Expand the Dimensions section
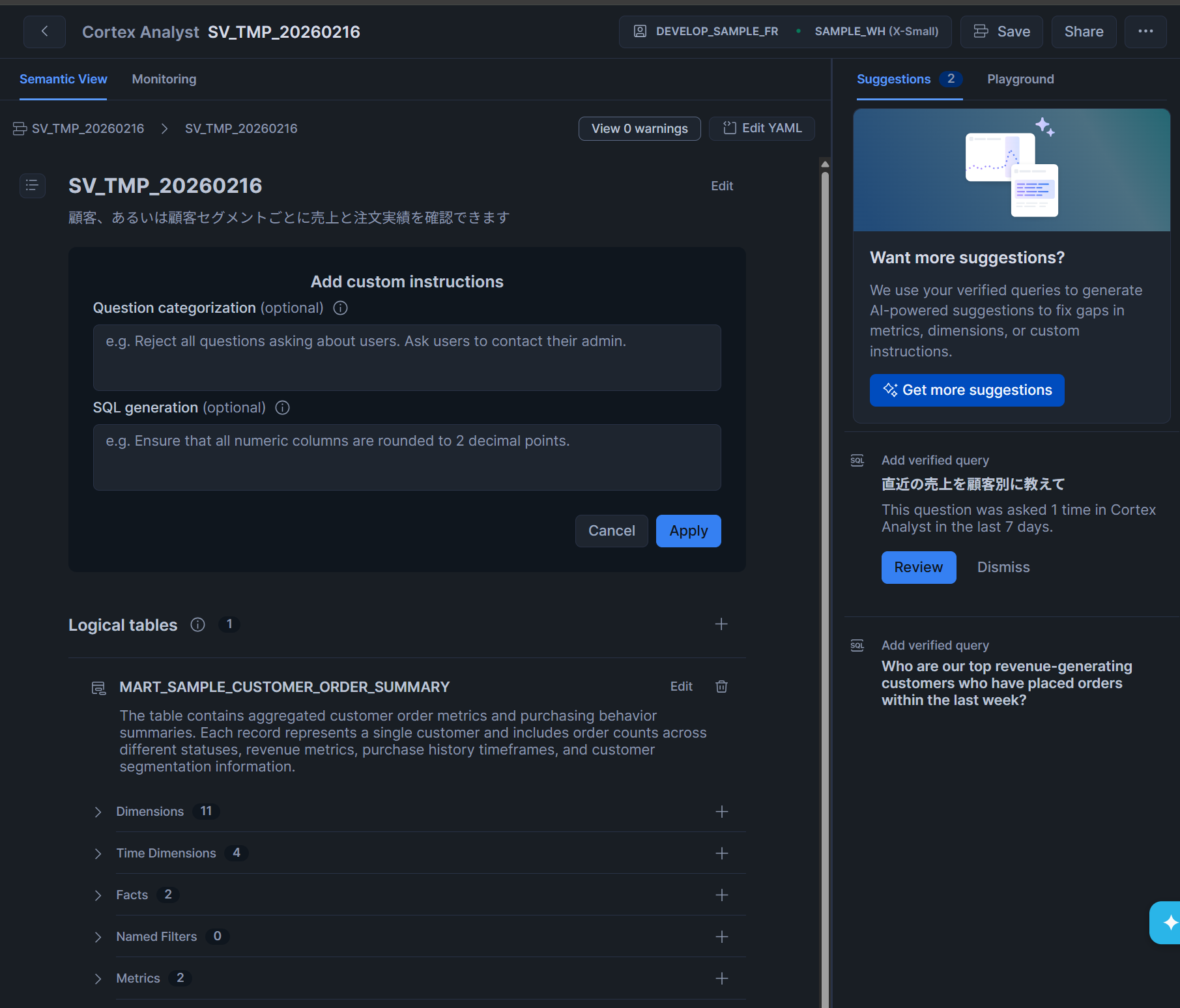Viewport: 1180px width, 1008px height. click(x=98, y=812)
